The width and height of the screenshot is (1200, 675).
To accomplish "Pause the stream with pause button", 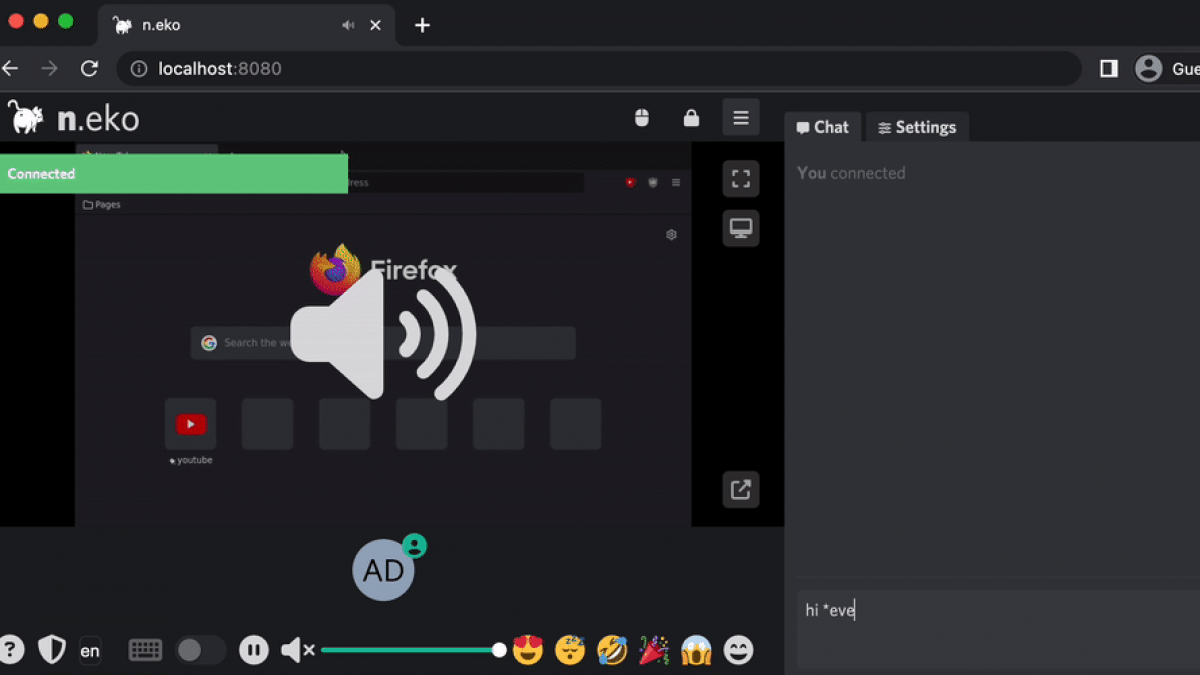I will point(254,651).
